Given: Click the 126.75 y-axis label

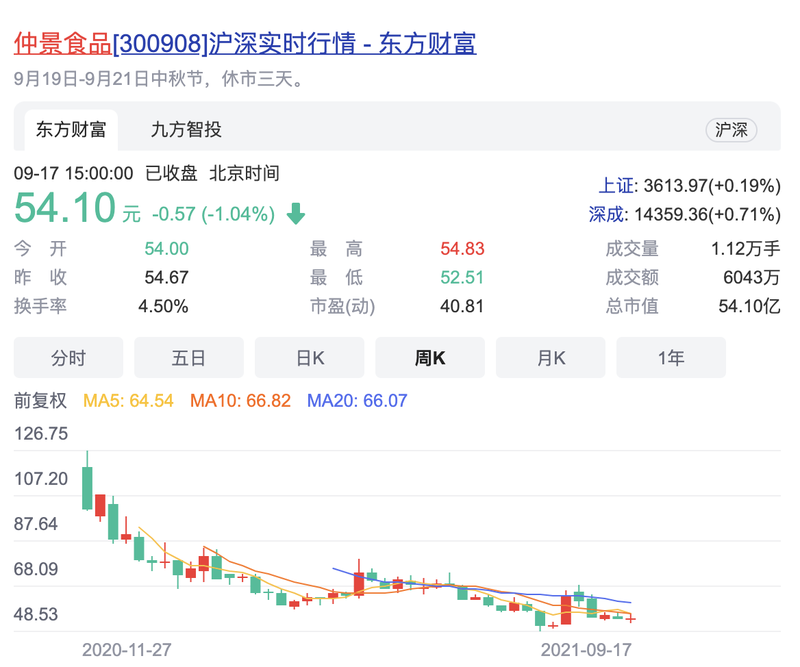Looking at the screenshot, I should pyautogui.click(x=41, y=434).
